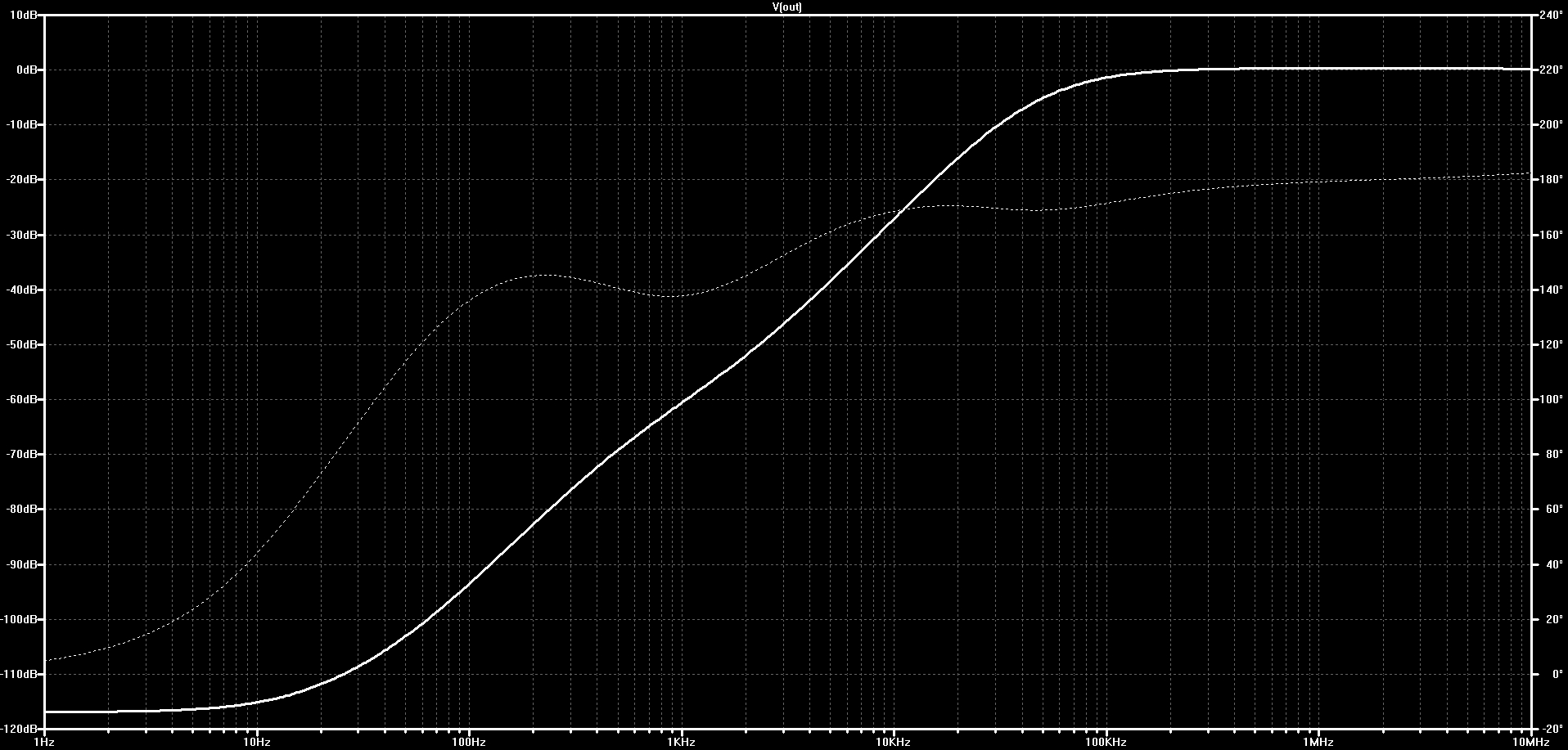Select the 10KHz frequency axis label

coord(894,742)
